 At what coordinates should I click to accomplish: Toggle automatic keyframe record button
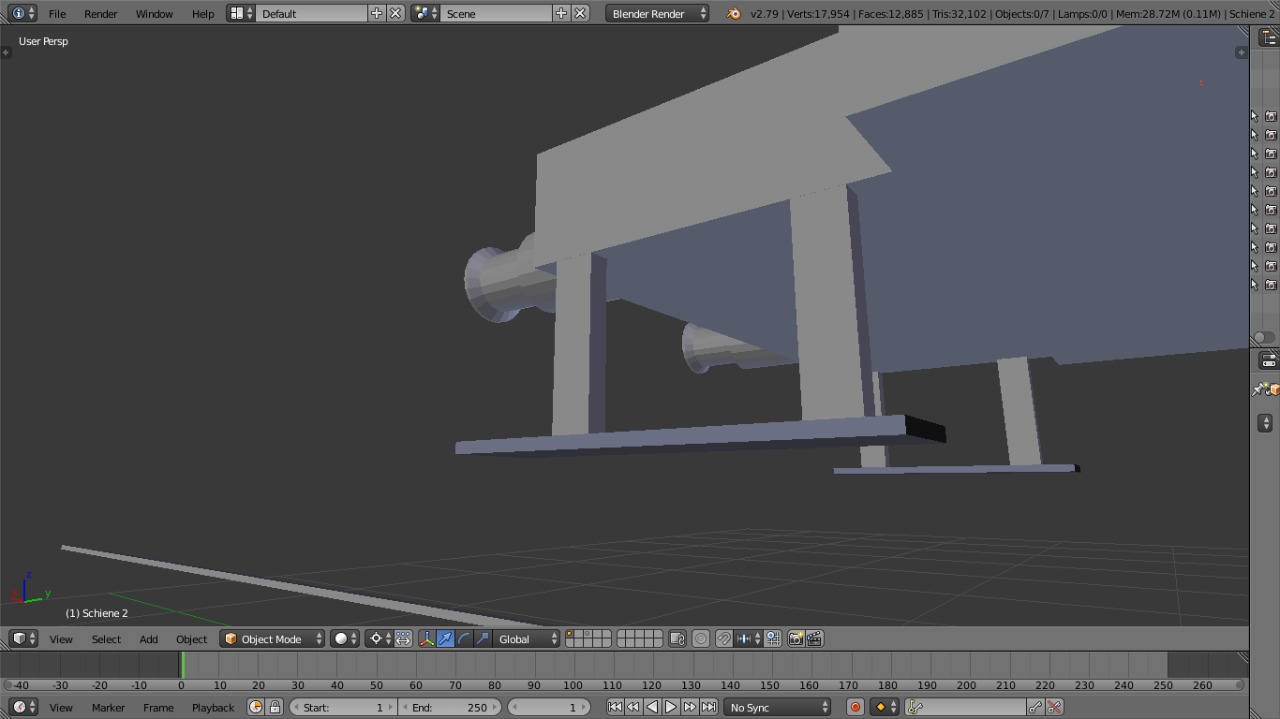coord(855,707)
